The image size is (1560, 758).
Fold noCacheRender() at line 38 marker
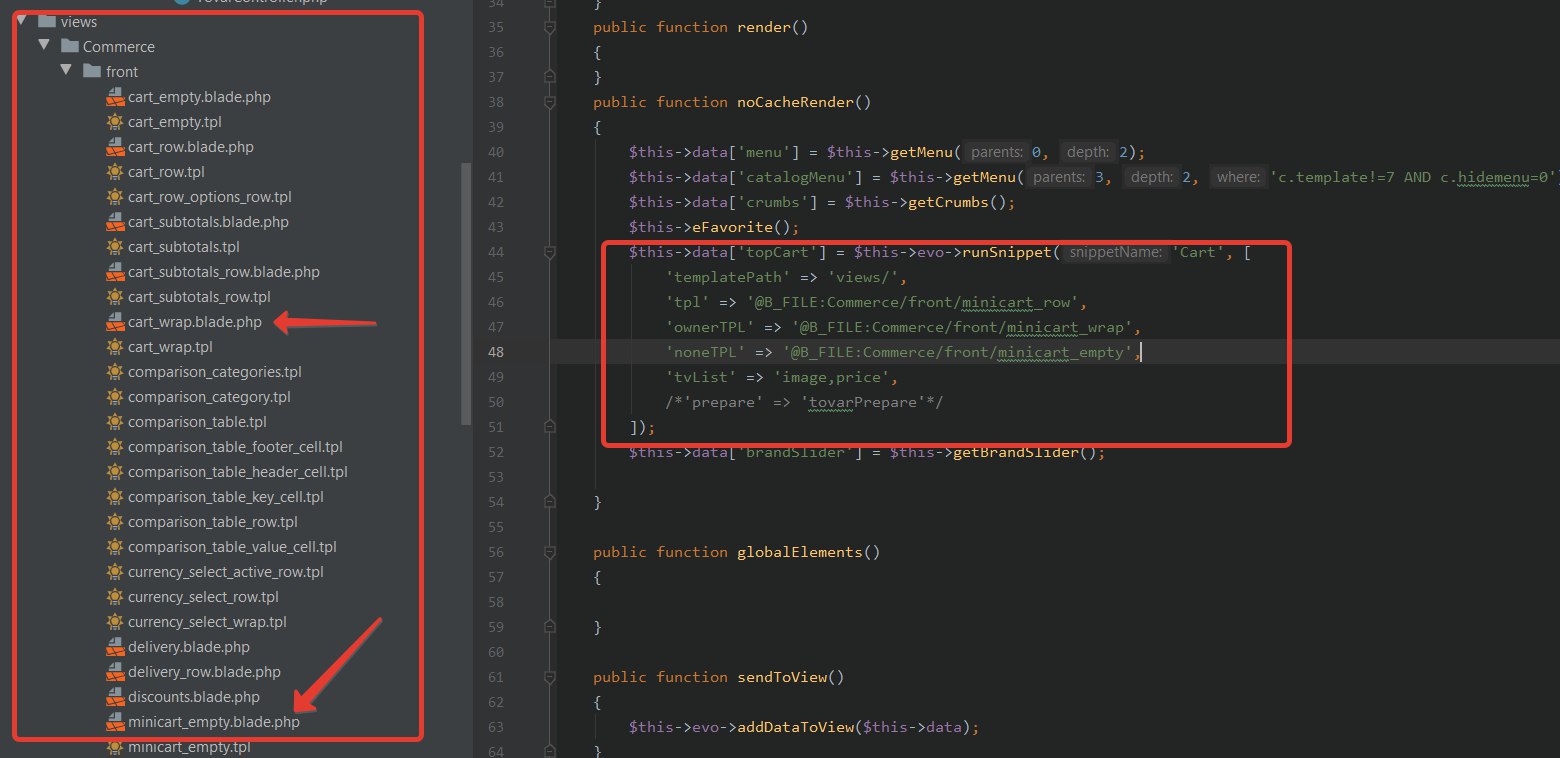click(x=548, y=104)
